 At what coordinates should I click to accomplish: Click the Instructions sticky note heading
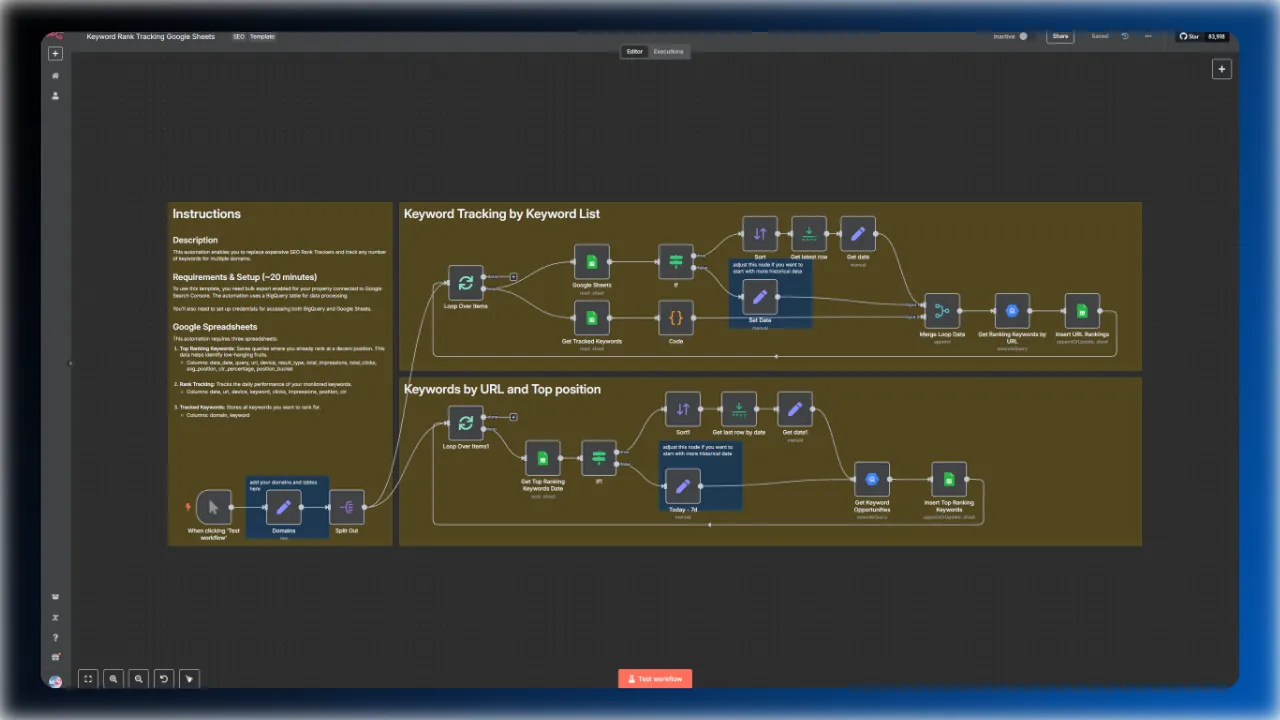(x=206, y=214)
